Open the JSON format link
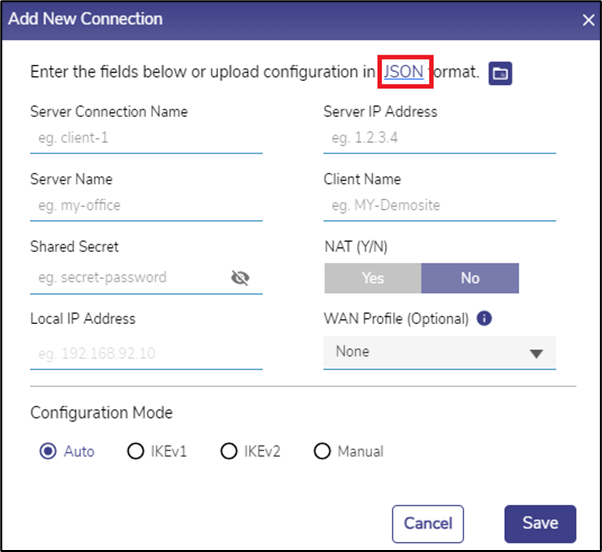This screenshot has height=552, width=602. pyautogui.click(x=403, y=72)
